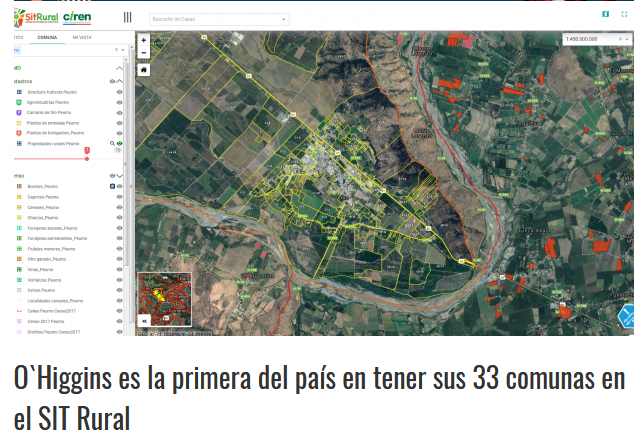
Task: Toggle visibility of Camaras de frio Peumo
Action: pos(119,113)
